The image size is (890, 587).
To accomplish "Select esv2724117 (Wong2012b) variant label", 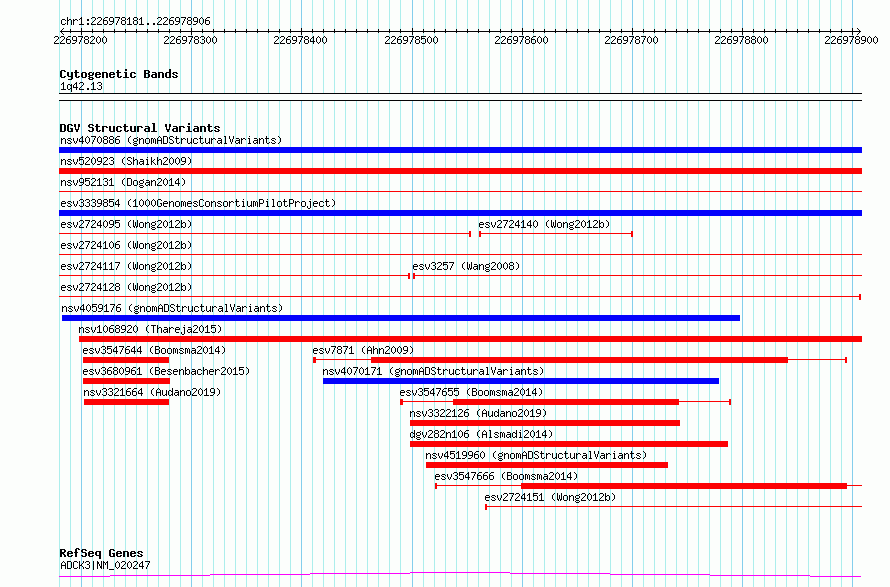I will pyautogui.click(x=126, y=266).
